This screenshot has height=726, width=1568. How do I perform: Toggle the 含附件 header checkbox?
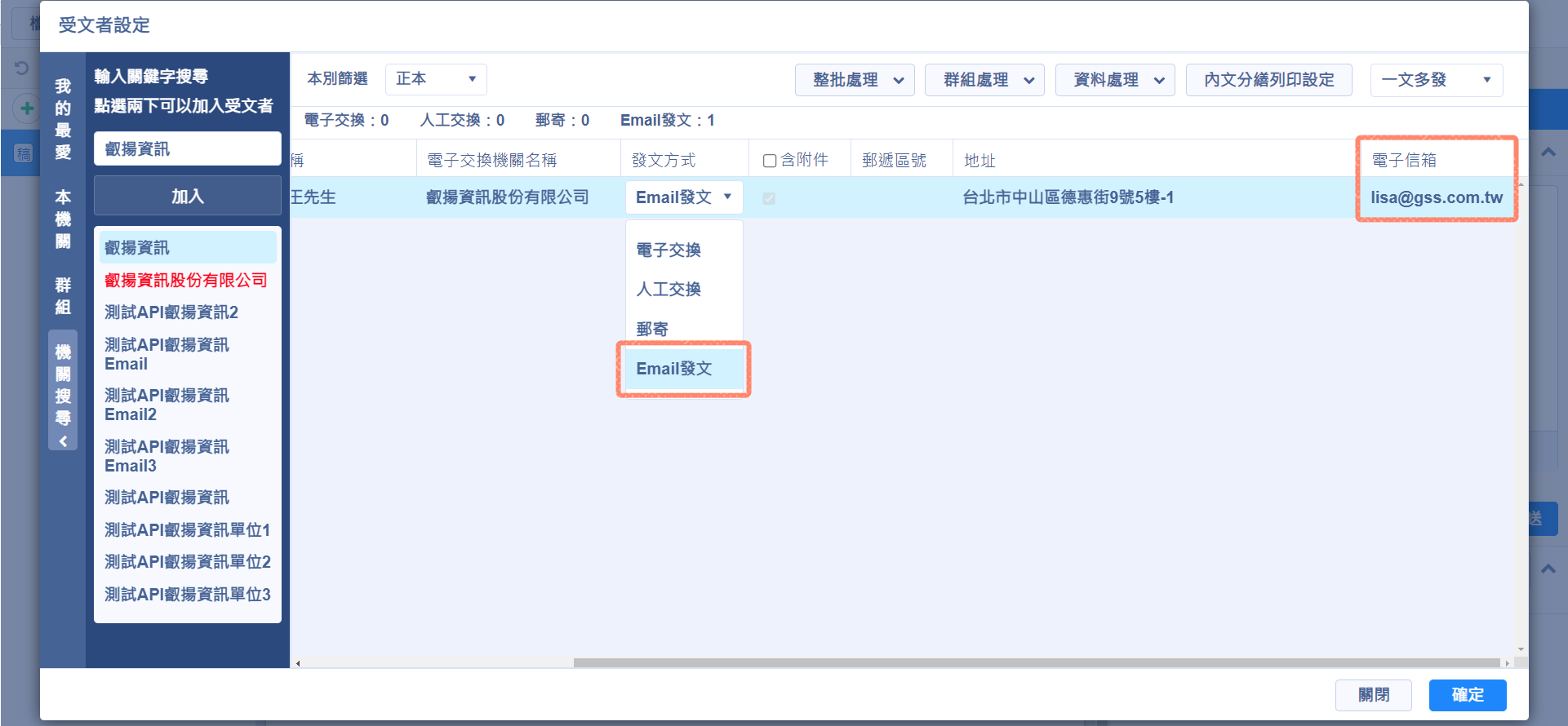769,161
